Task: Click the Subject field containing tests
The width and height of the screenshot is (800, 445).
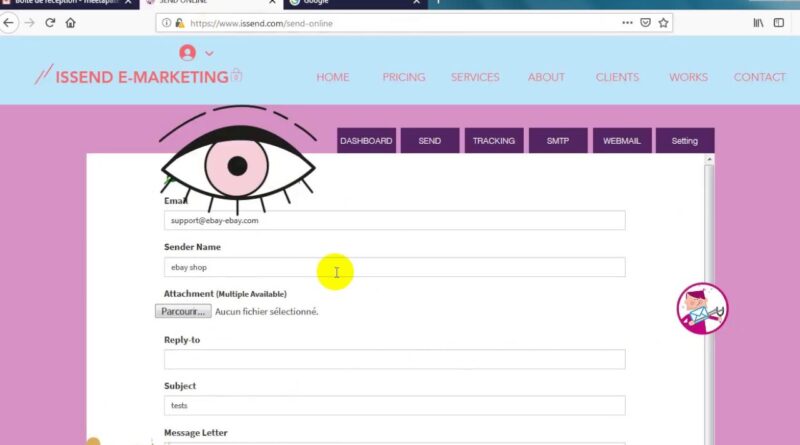Action: click(x=394, y=406)
